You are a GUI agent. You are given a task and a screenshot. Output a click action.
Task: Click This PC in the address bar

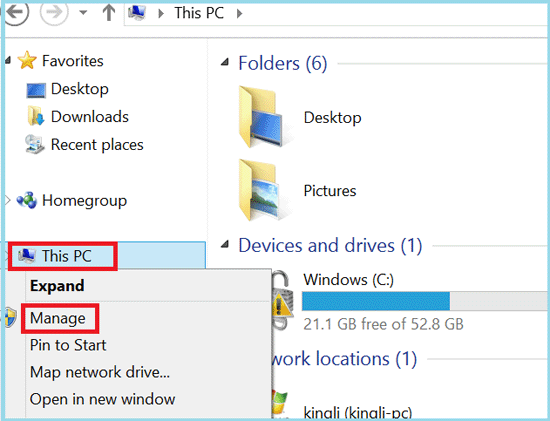pyautogui.click(x=199, y=13)
